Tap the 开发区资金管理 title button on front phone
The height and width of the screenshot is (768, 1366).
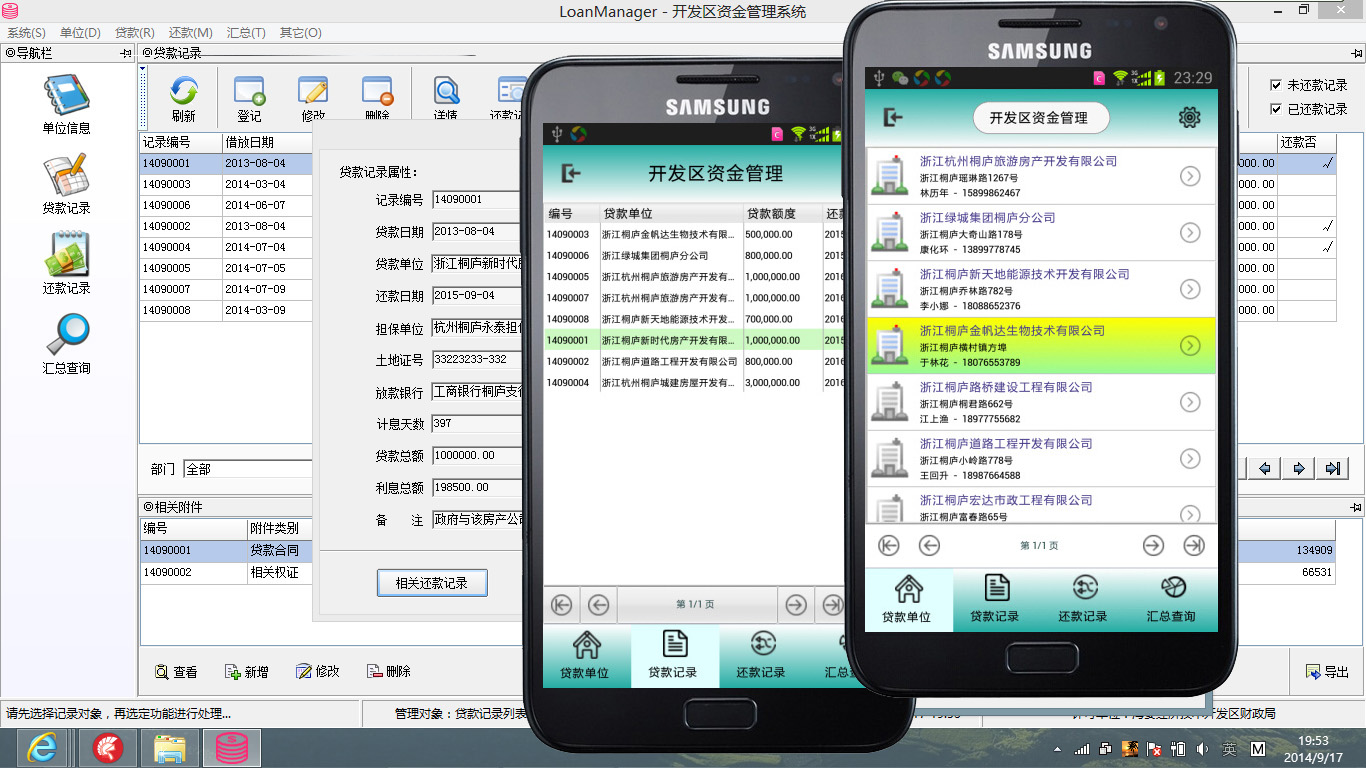(x=1040, y=118)
